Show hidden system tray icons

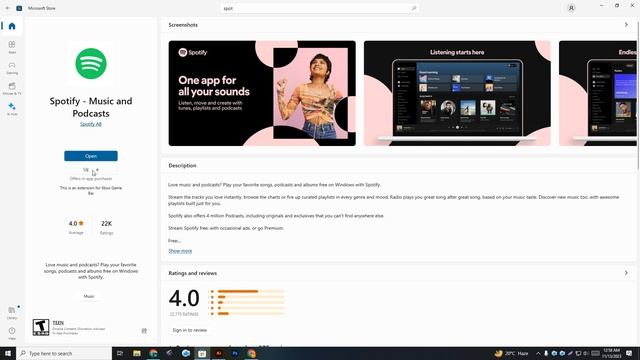(538, 353)
